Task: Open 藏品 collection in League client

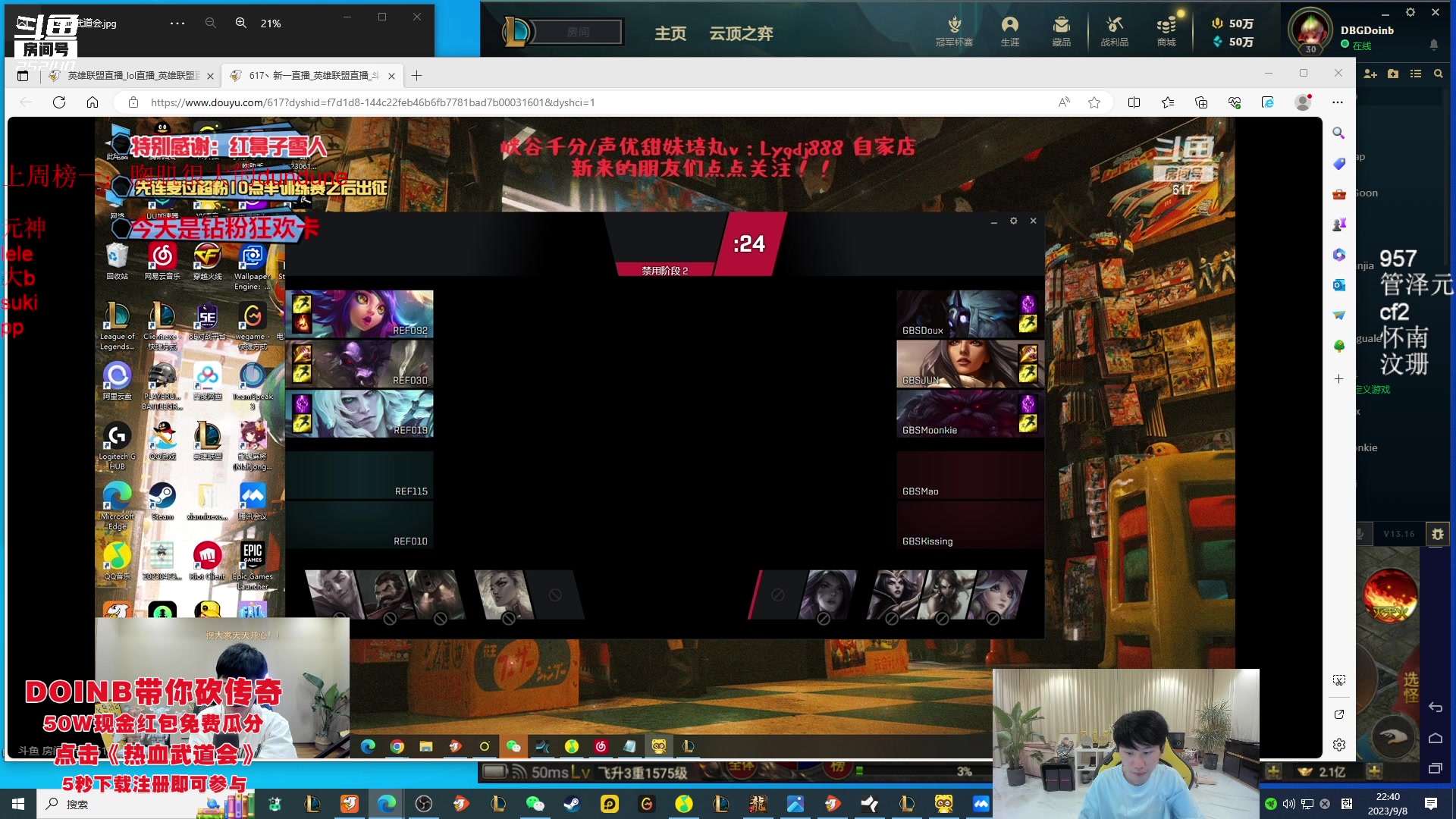Action: [1062, 32]
